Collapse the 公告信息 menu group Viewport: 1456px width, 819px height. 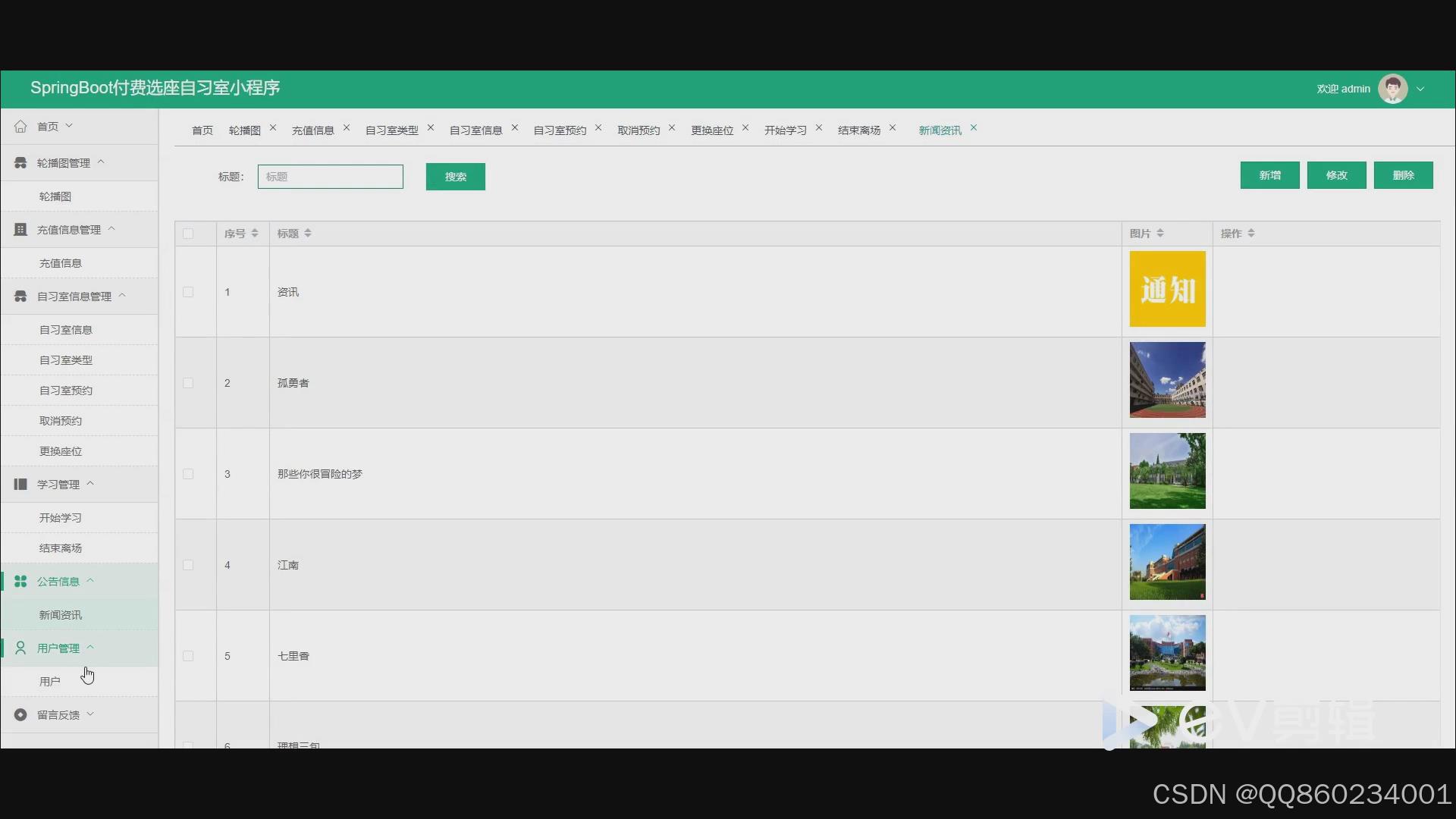(x=90, y=581)
